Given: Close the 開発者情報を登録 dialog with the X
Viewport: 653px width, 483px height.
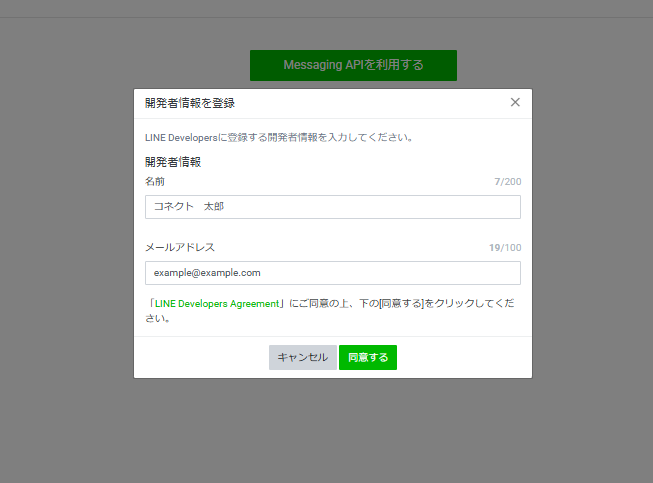Looking at the screenshot, I should click(515, 102).
